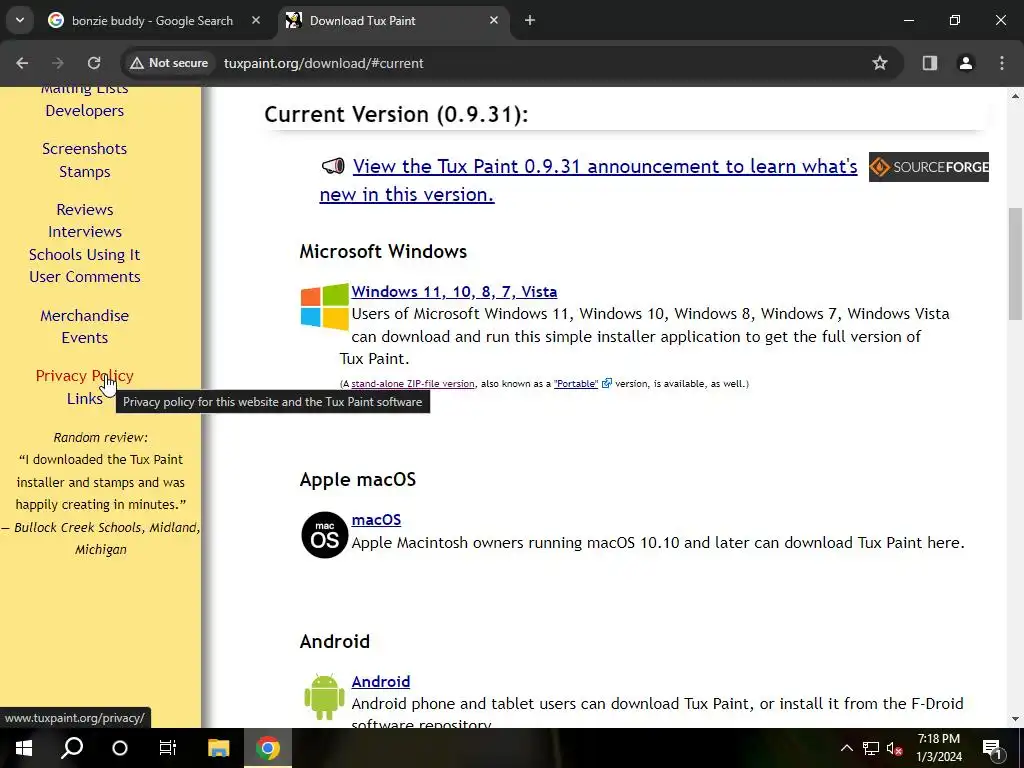Click the macOS logo icon
Image resolution: width=1024 pixels, height=768 pixels.
point(325,535)
